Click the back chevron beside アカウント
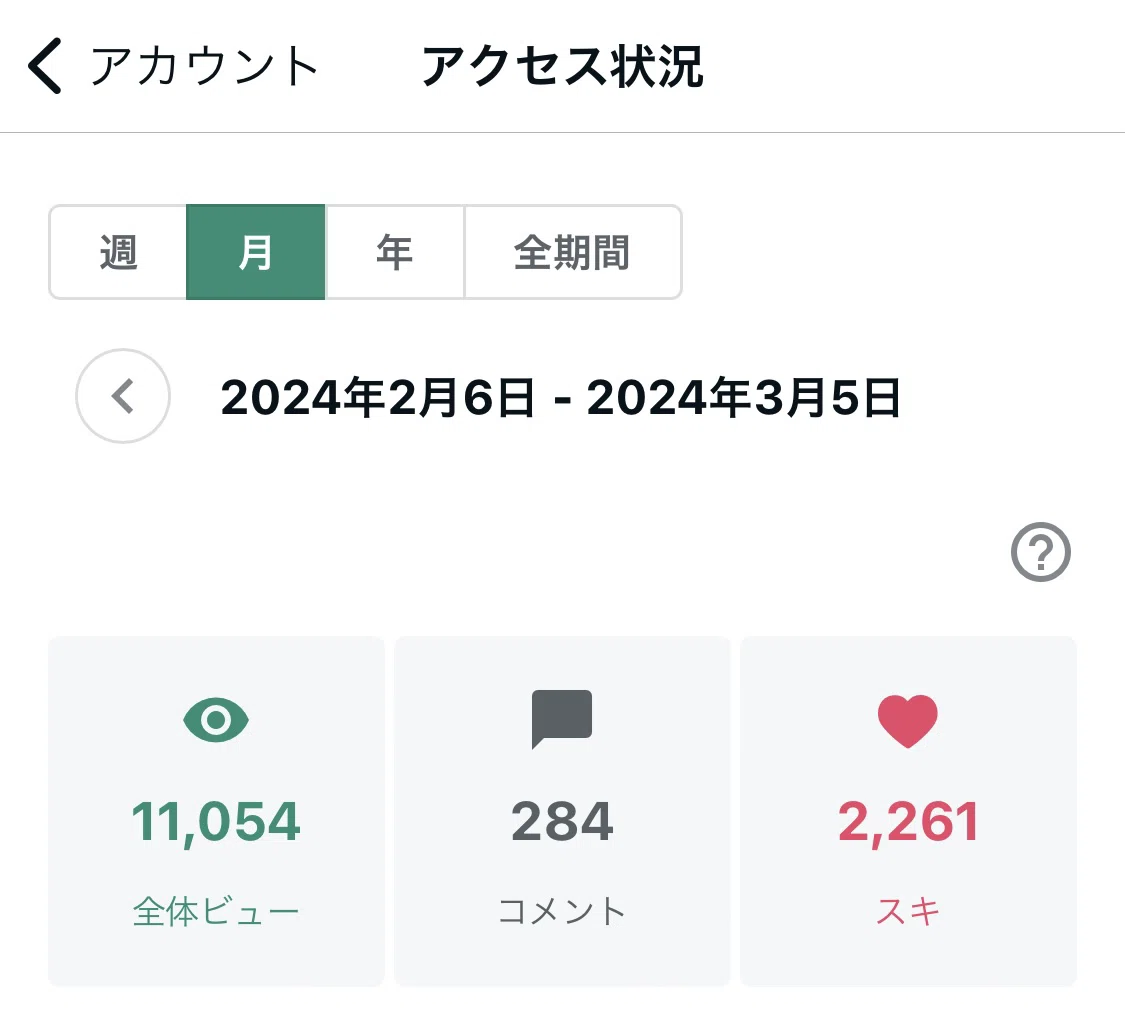Viewport: 1125px width, 1011px height. pos(44,66)
